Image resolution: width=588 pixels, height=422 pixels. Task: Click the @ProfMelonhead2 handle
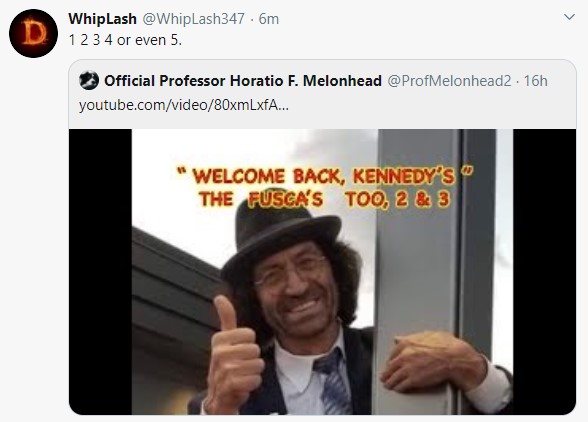tap(449, 81)
